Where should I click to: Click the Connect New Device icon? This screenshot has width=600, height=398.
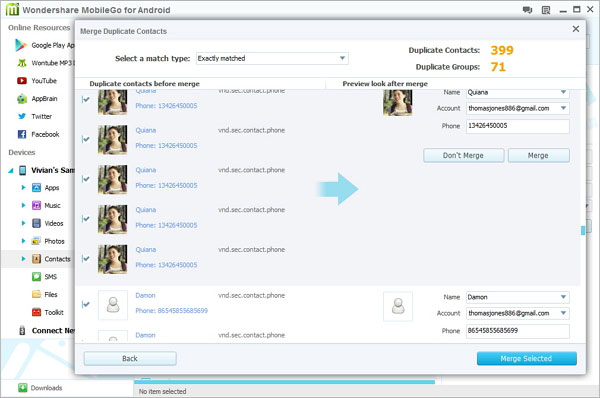click(x=22, y=330)
